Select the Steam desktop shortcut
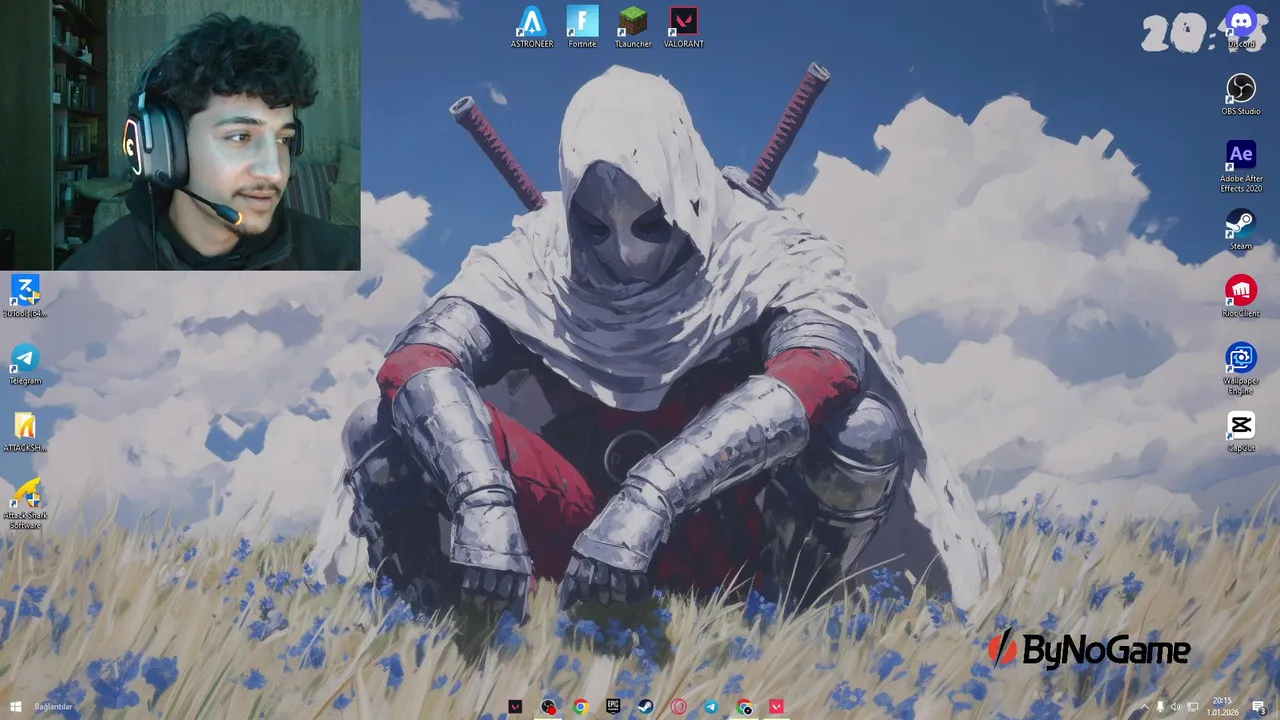The width and height of the screenshot is (1280, 720). 1241,229
